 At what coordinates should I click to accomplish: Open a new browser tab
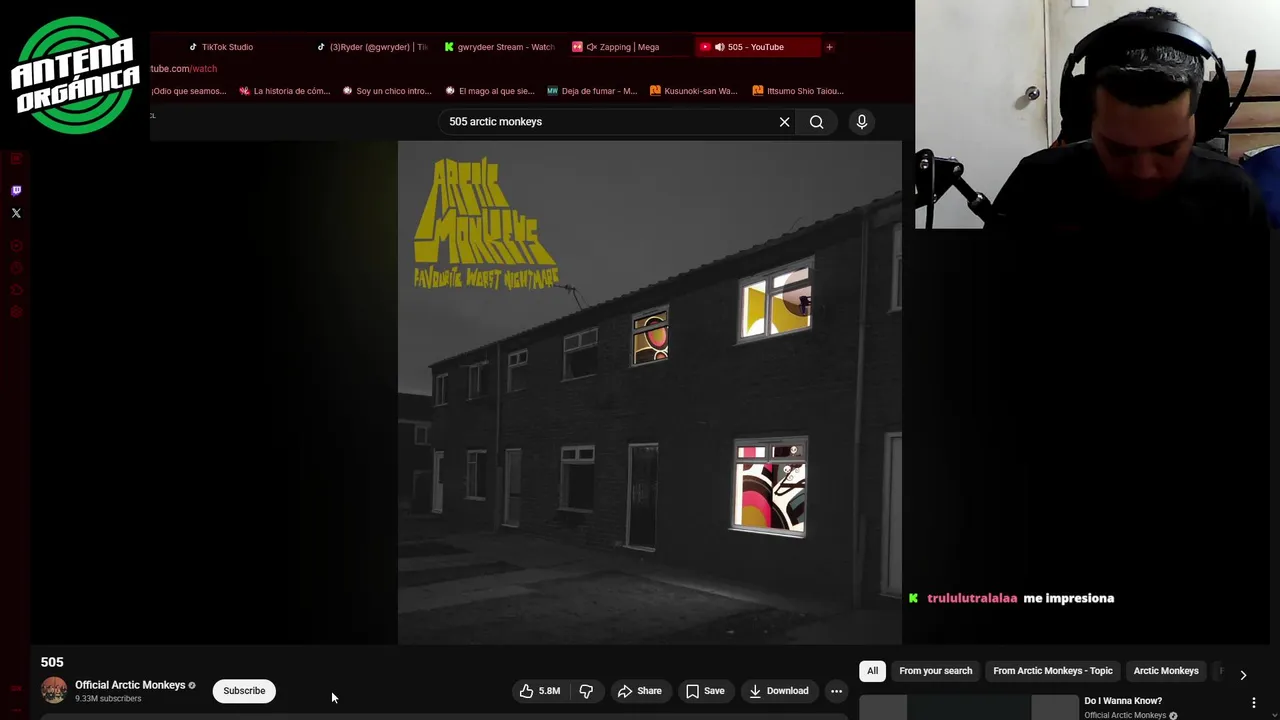point(829,47)
